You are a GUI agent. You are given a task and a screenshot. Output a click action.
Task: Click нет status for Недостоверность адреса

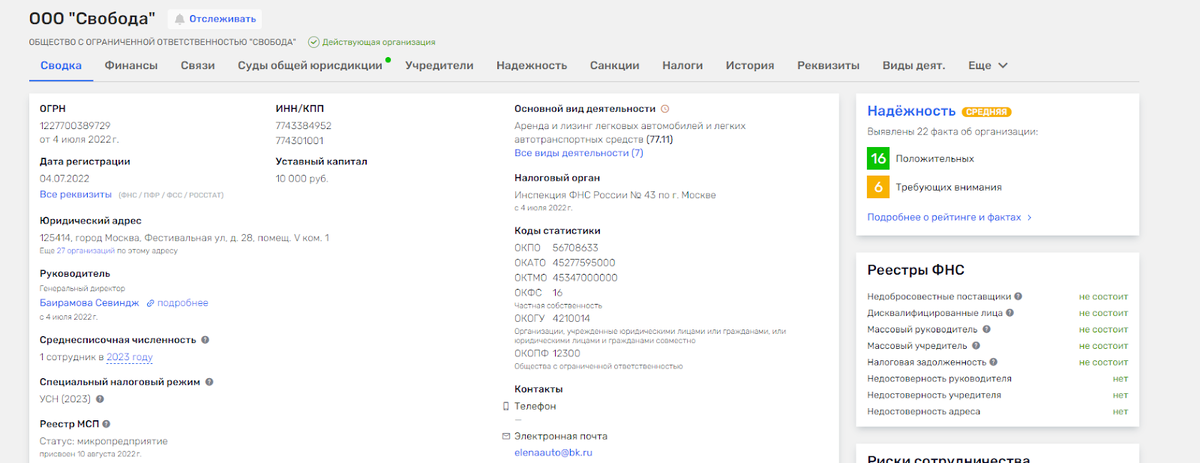coord(1120,412)
